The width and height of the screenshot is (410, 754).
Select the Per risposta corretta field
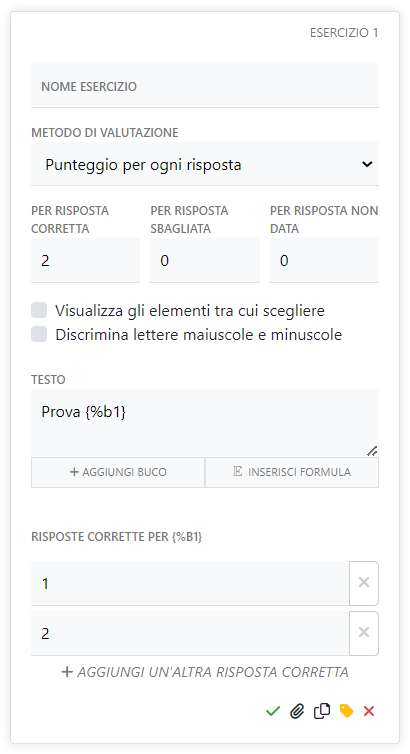tap(86, 260)
